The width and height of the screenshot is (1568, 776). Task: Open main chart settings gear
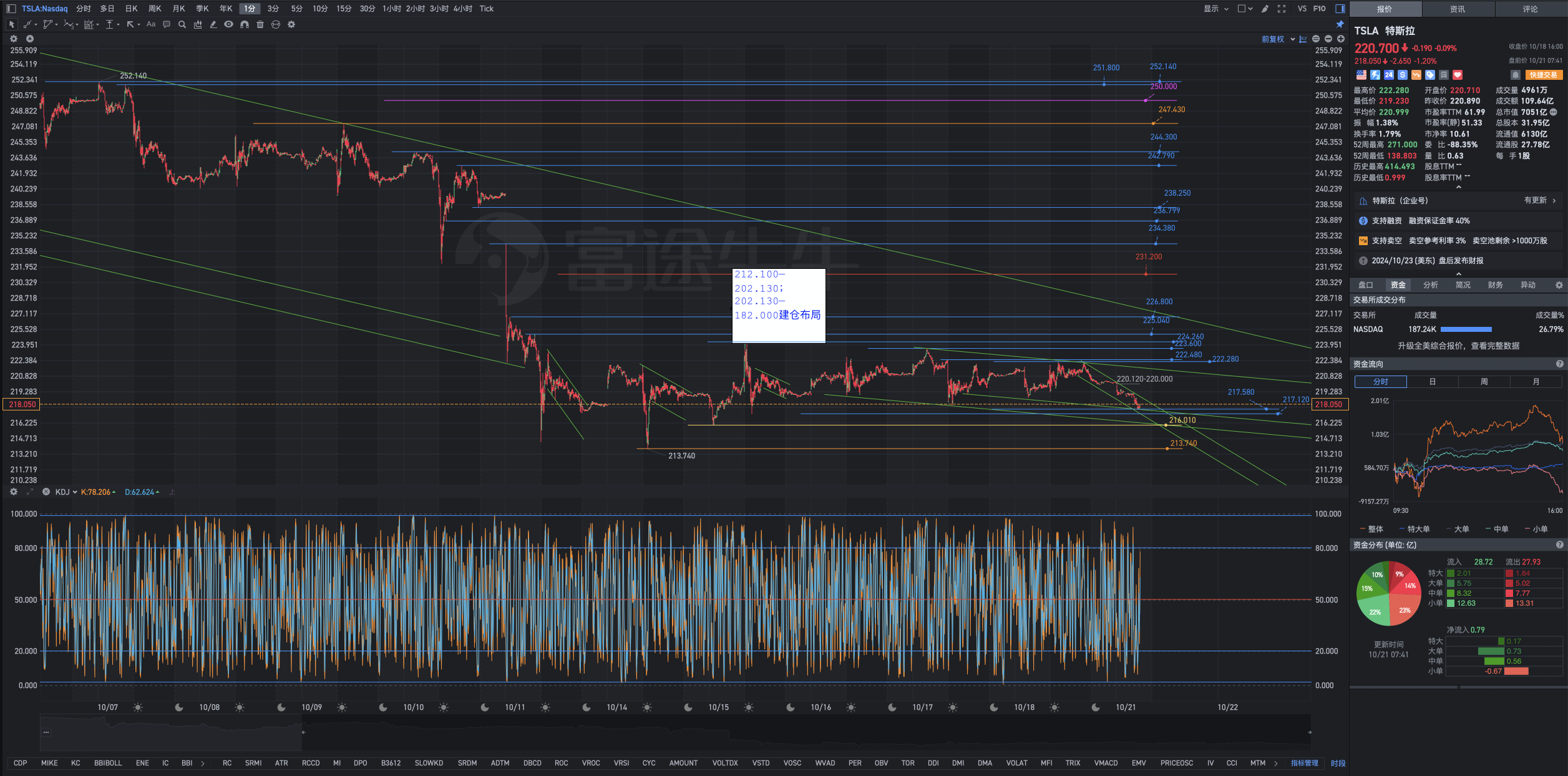14,39
